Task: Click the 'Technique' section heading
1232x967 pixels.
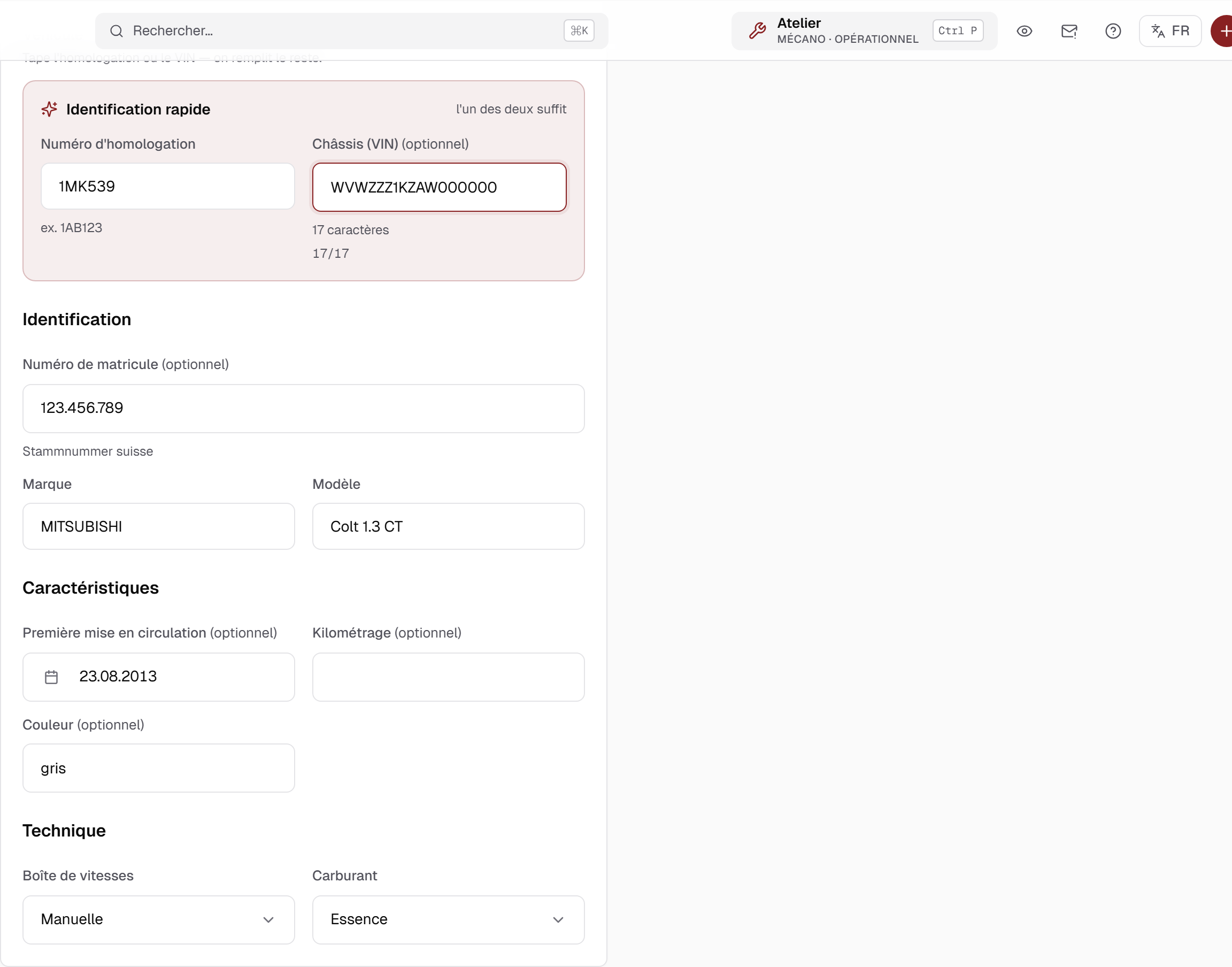Action: point(64,831)
